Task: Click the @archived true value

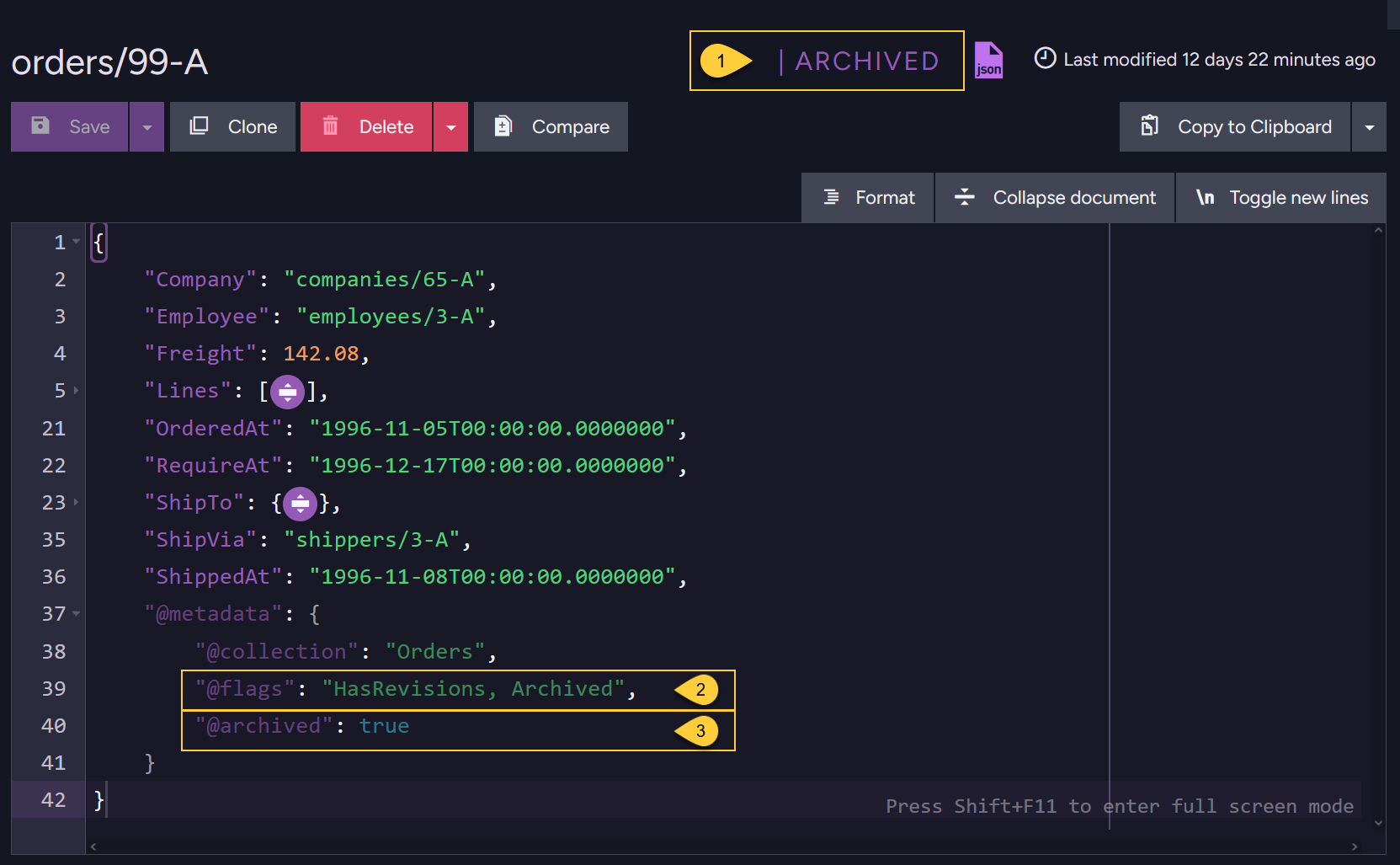Action: tap(384, 726)
